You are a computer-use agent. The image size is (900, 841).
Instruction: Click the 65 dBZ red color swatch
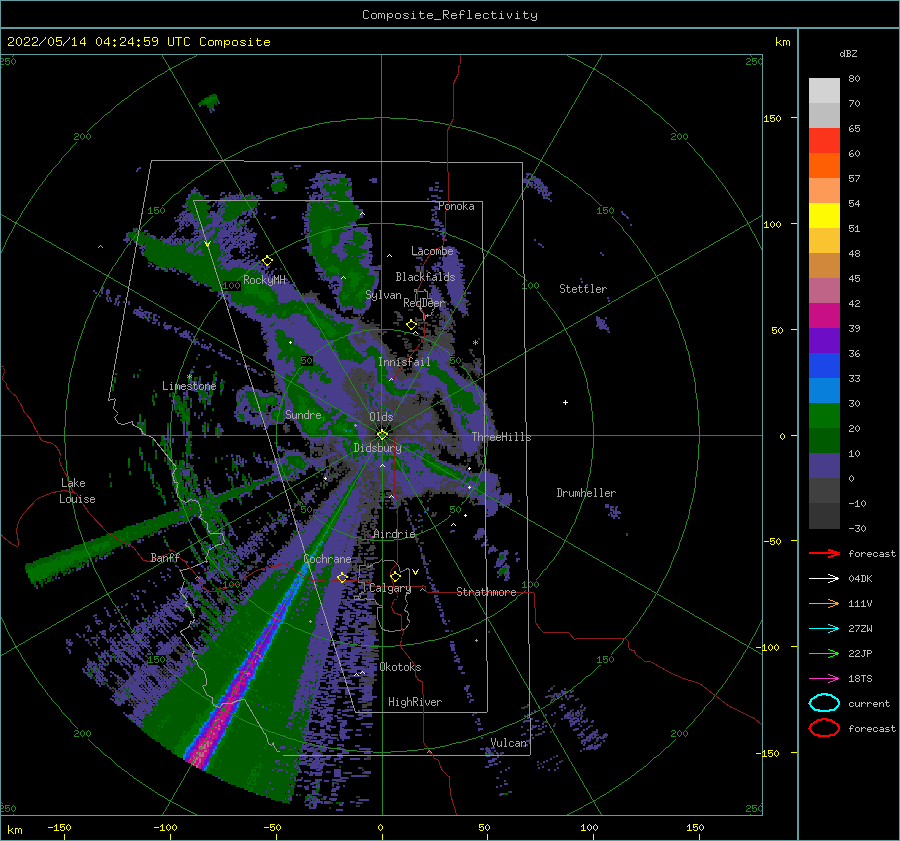pyautogui.click(x=824, y=141)
